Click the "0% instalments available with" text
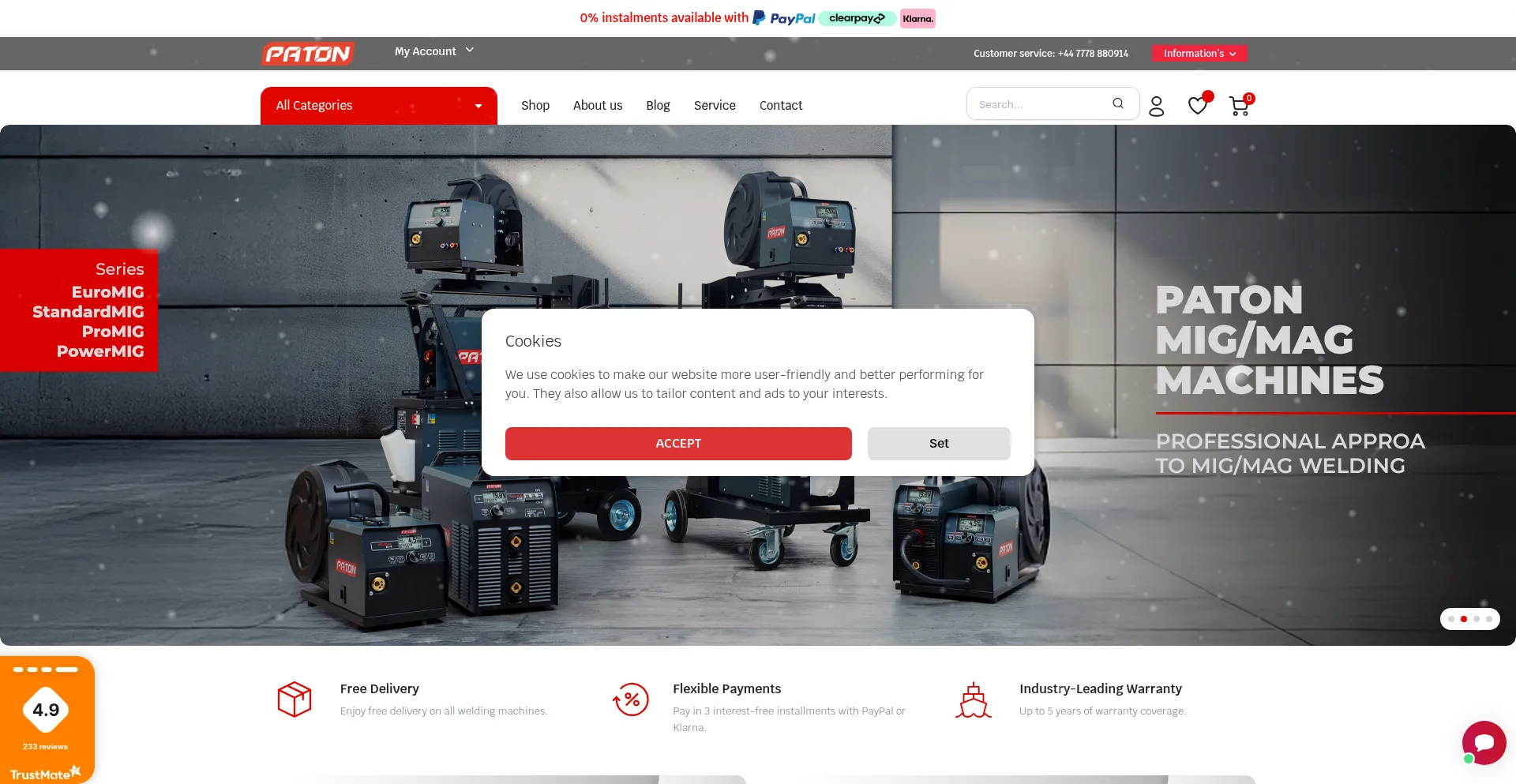1516x784 pixels. pyautogui.click(x=664, y=18)
